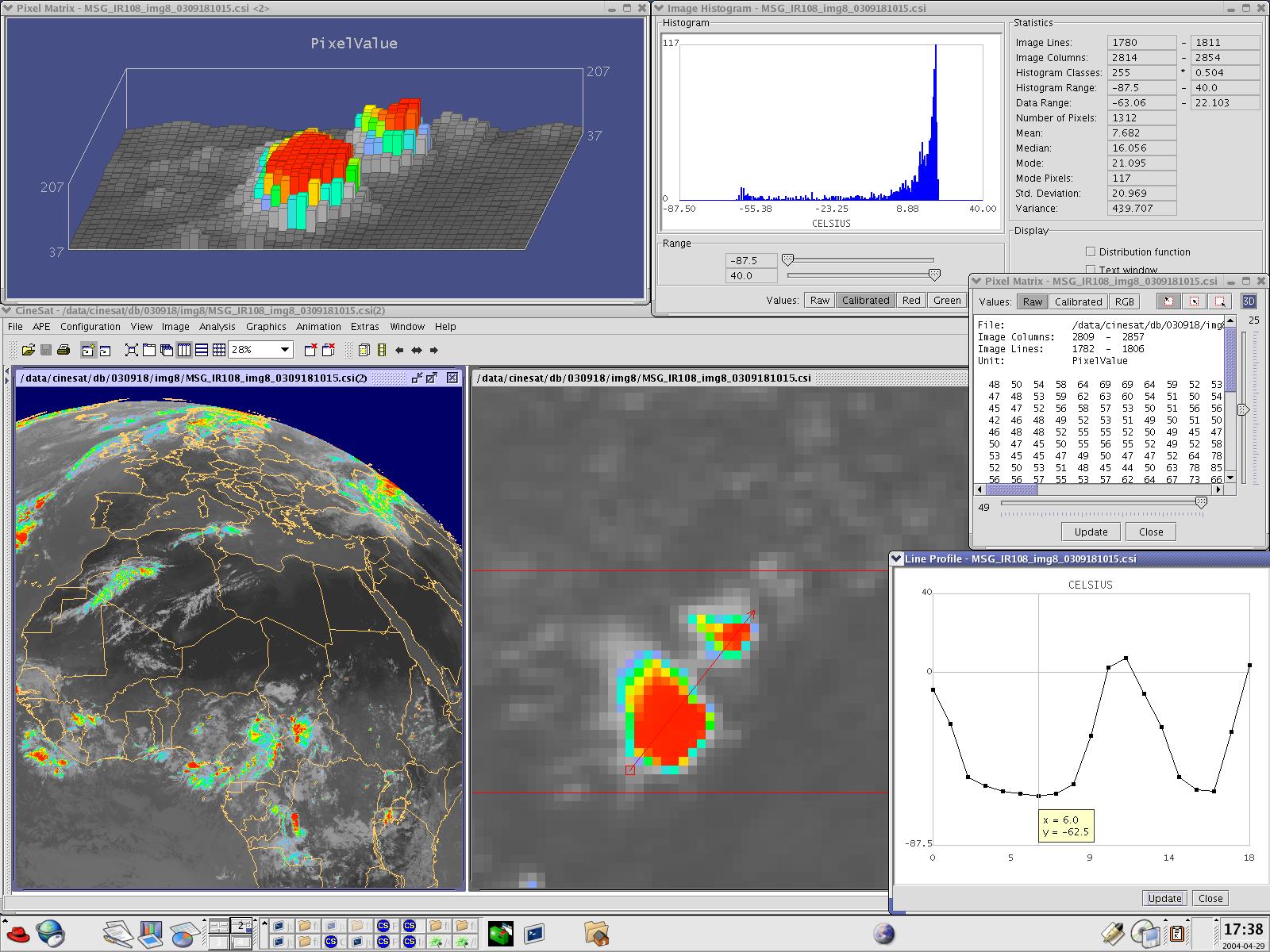Click Update in Line Profile window
This screenshot has height=952, width=1270.
tap(1164, 898)
